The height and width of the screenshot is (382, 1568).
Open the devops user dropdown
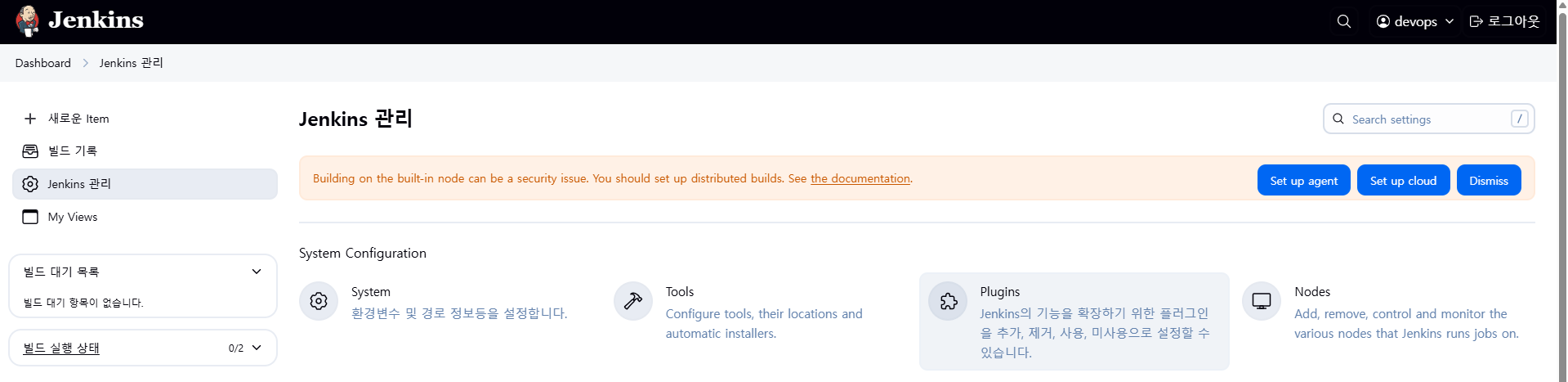1416,21
